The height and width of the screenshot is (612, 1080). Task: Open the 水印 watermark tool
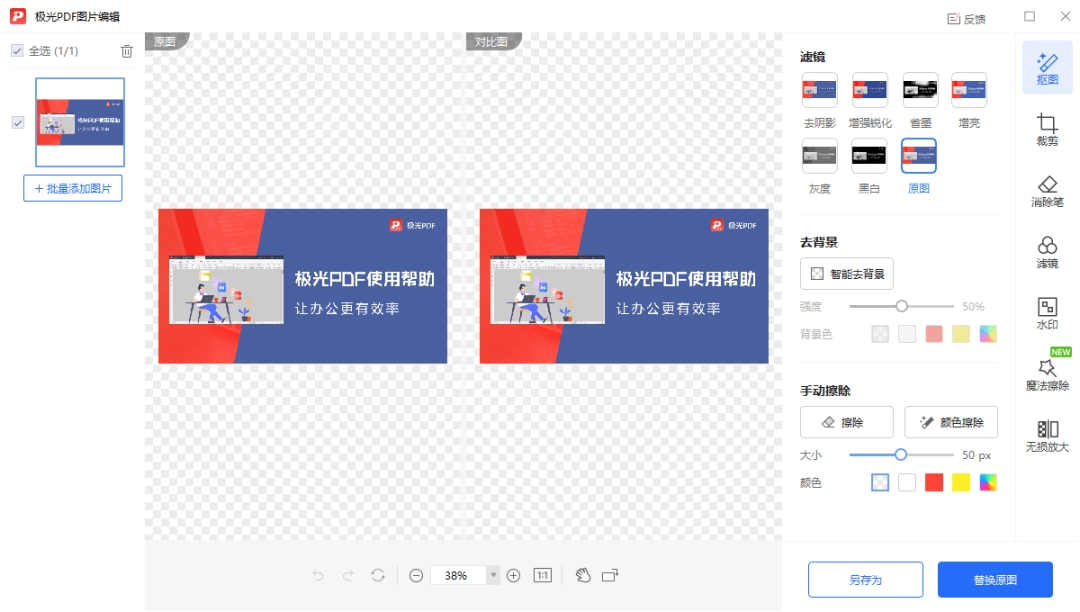click(x=1046, y=314)
